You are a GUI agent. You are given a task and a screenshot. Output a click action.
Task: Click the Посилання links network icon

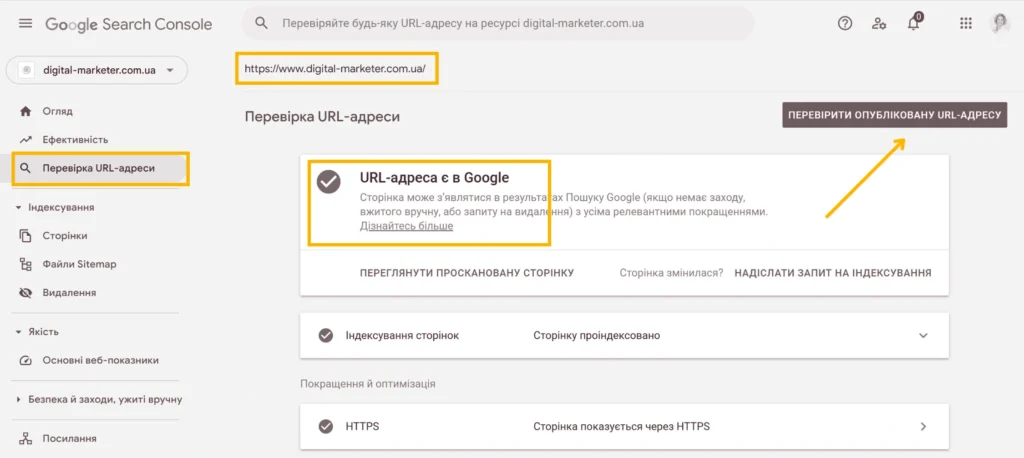(25, 438)
